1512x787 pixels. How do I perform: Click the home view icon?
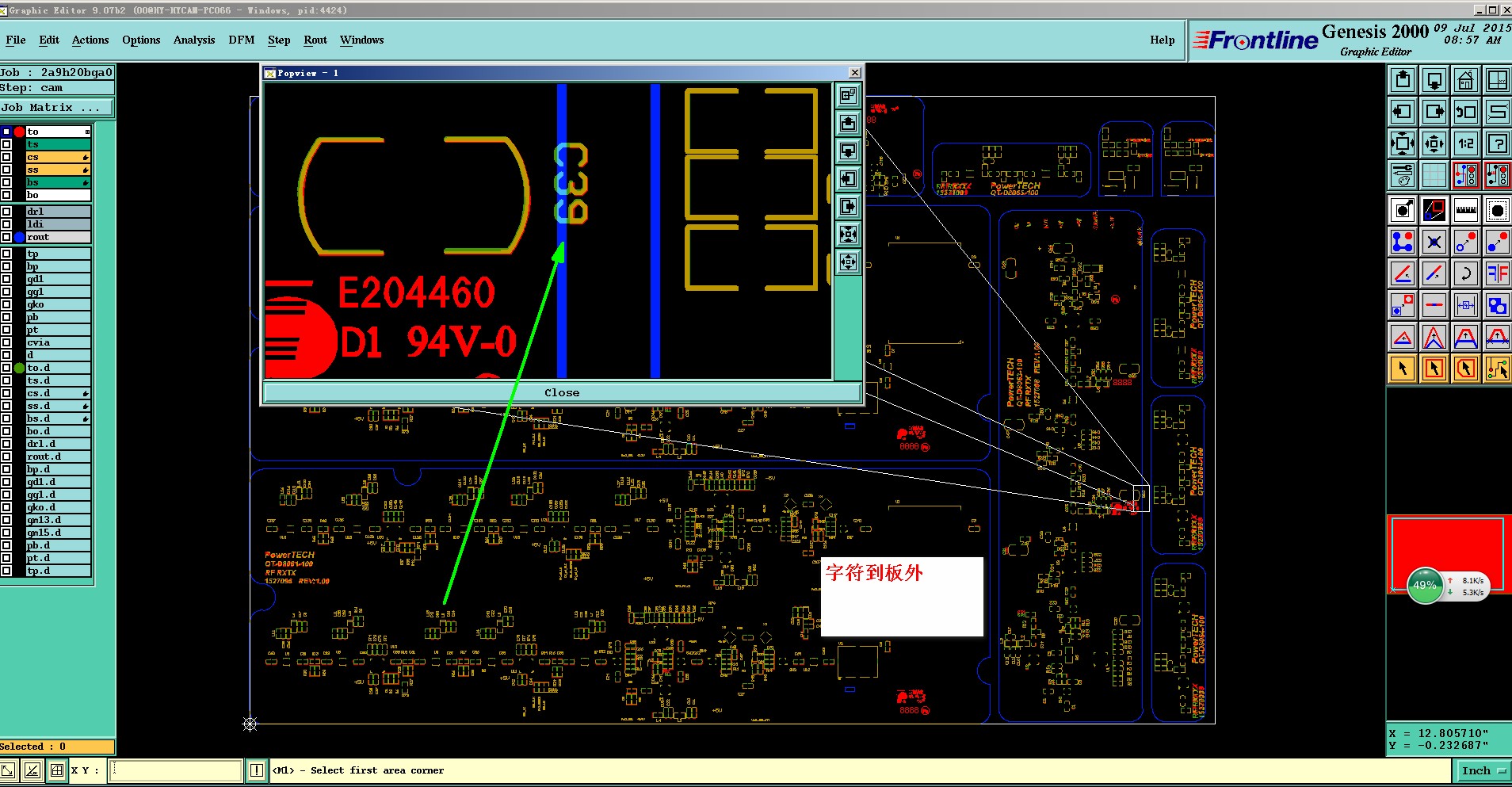click(x=1466, y=80)
